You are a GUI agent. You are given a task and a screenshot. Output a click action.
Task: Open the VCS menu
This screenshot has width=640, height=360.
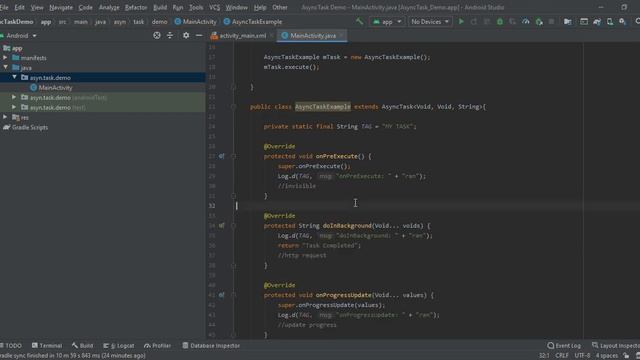click(214, 7)
